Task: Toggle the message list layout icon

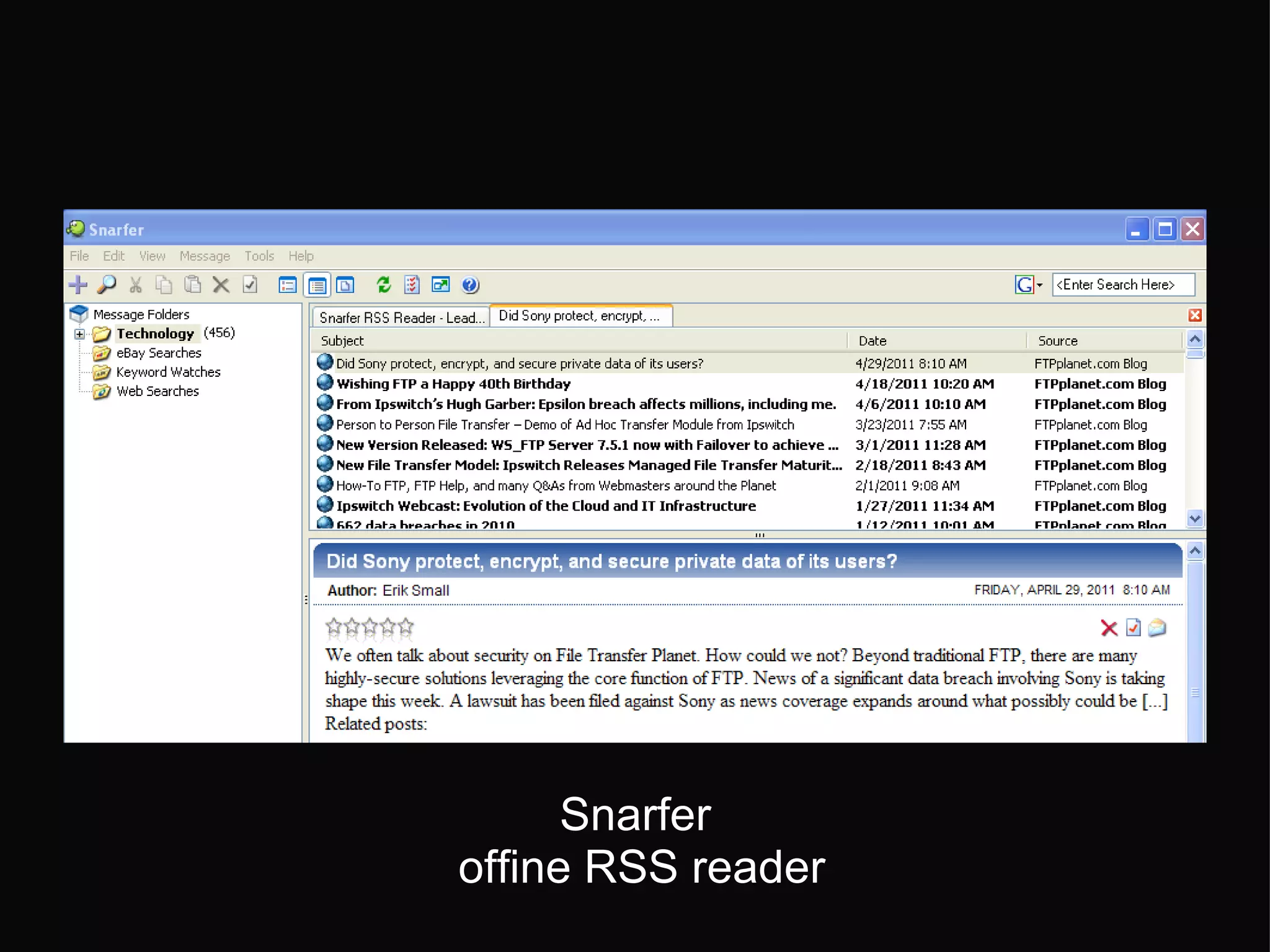Action: [x=317, y=285]
